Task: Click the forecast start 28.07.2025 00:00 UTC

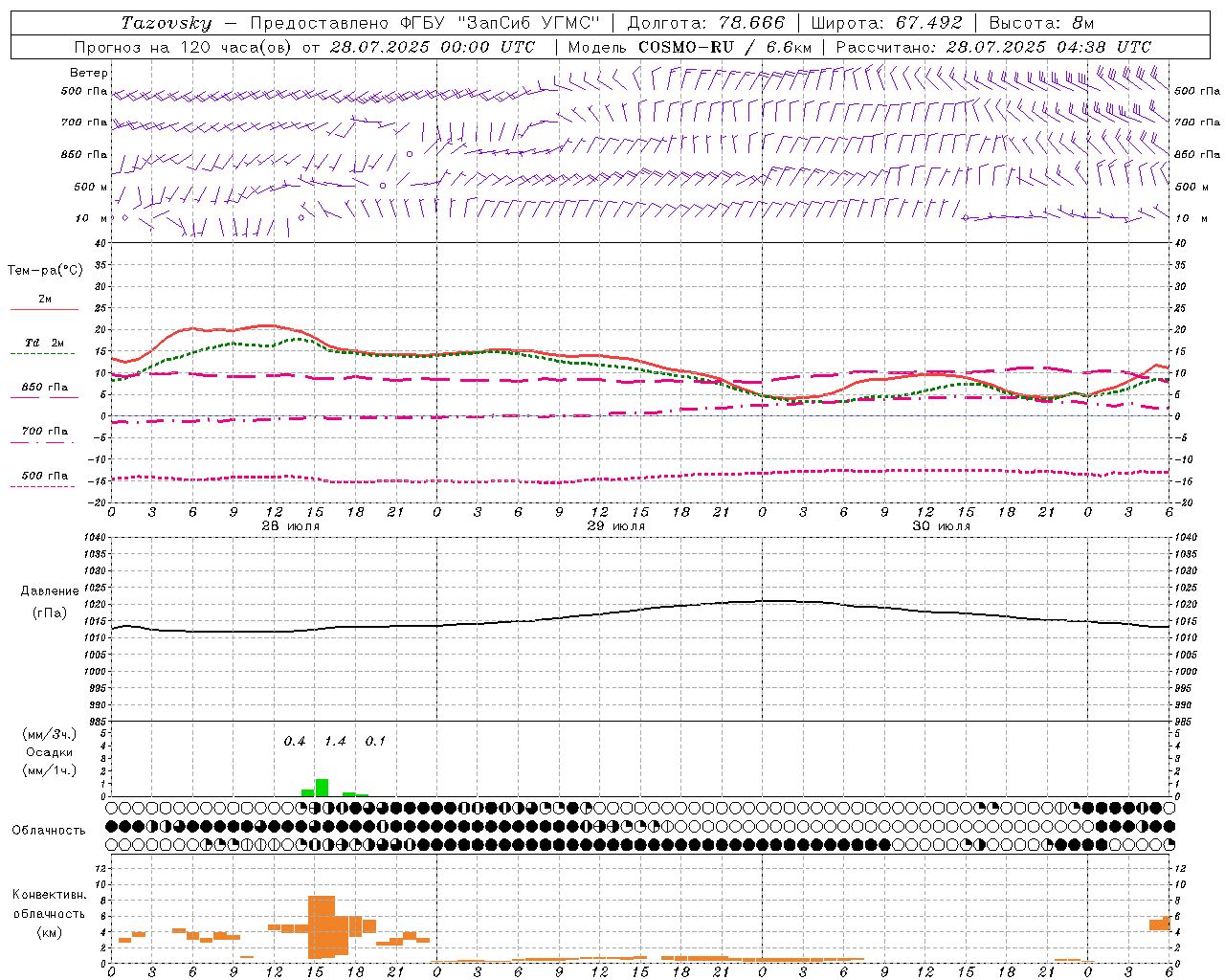Action: pyautogui.click(x=432, y=47)
